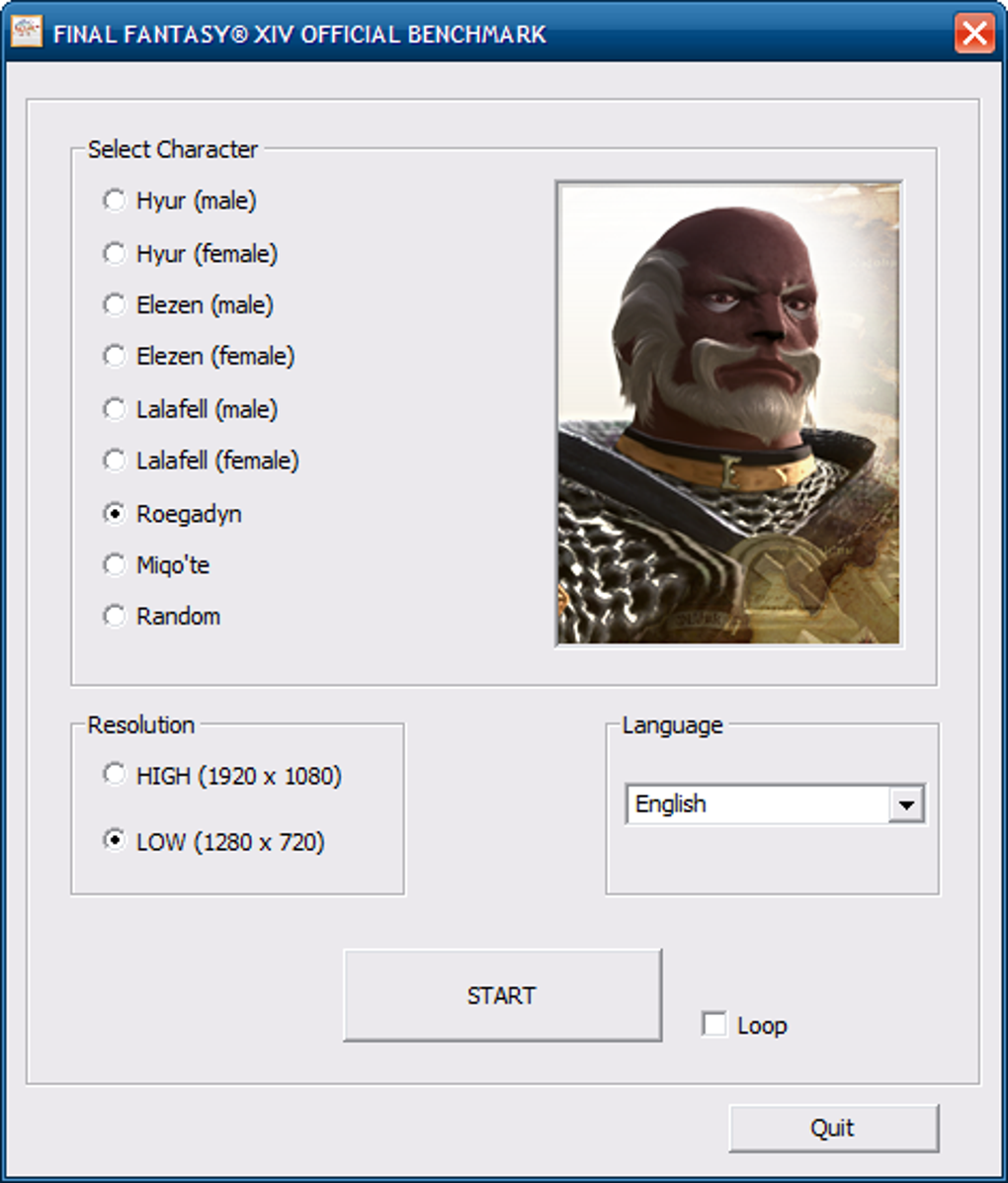Image resolution: width=1008 pixels, height=1183 pixels.
Task: Click the Roegadyn character portrait preview
Action: (729, 413)
